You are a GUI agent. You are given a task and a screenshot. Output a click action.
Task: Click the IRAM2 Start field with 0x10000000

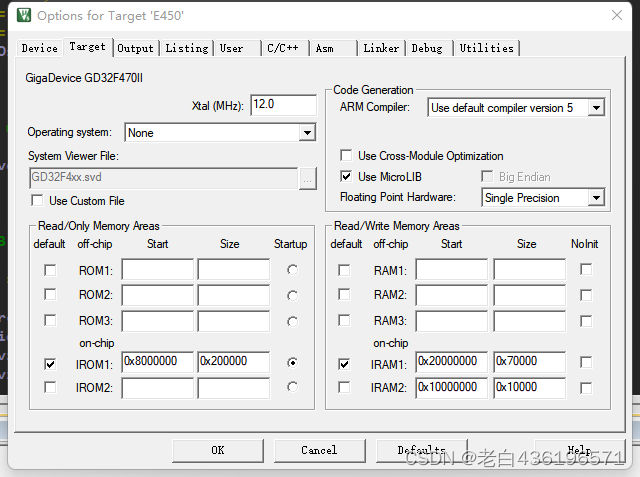point(451,388)
